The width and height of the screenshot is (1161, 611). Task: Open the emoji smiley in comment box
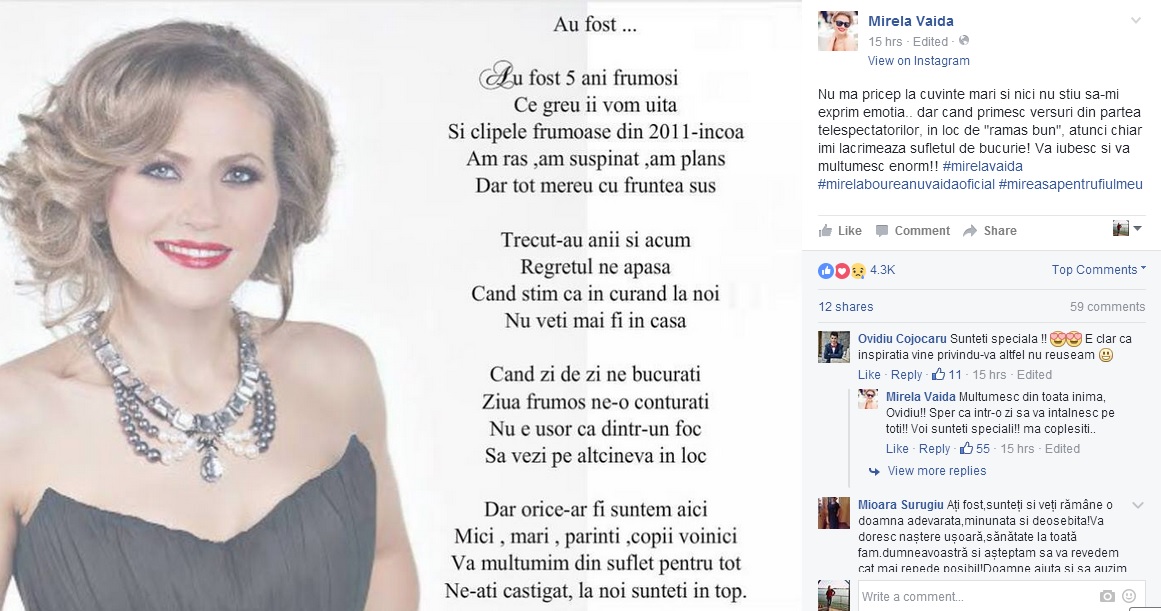point(1129,596)
